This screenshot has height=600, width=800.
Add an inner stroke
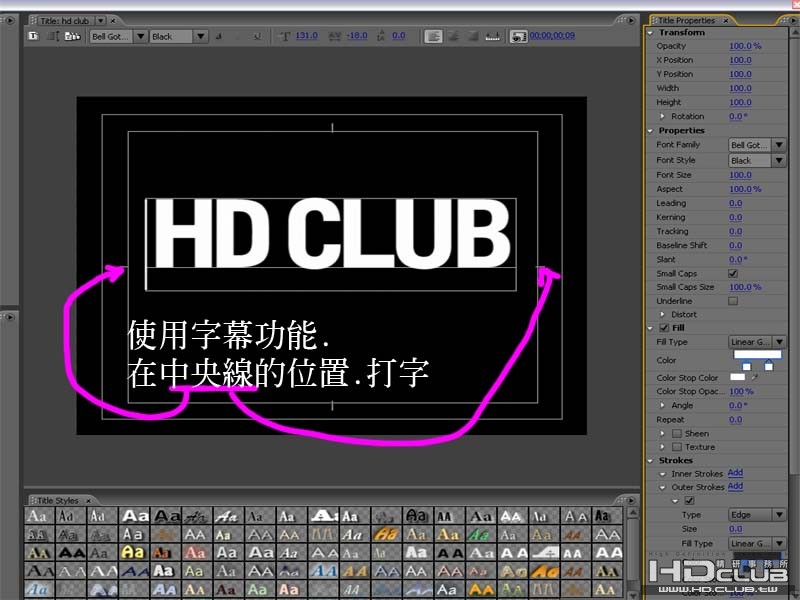735,473
